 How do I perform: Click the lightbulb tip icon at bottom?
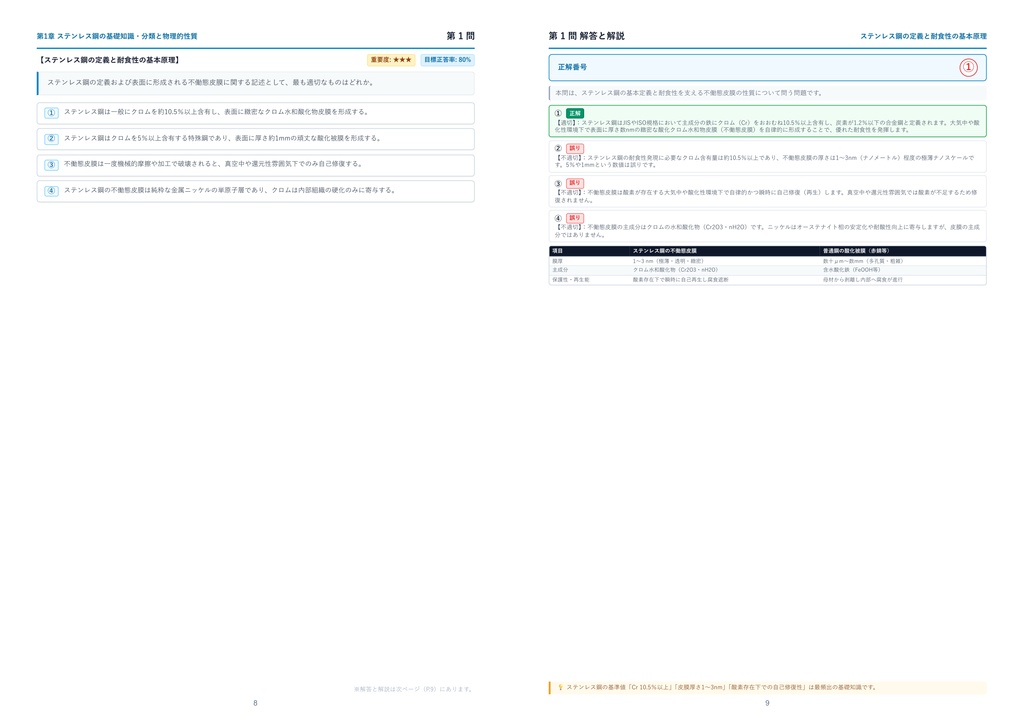[x=560, y=687]
